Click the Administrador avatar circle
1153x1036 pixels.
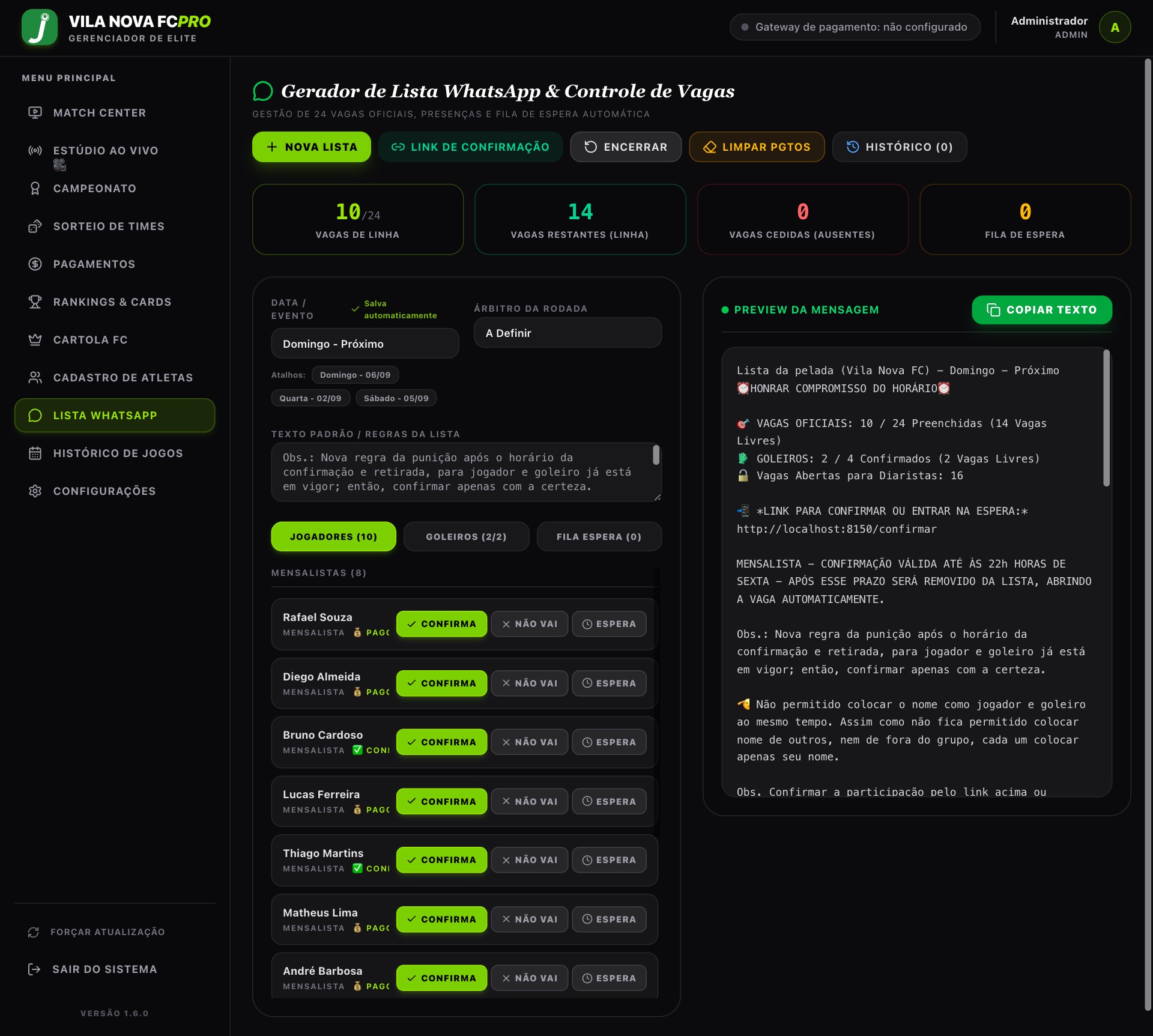[x=1115, y=28]
